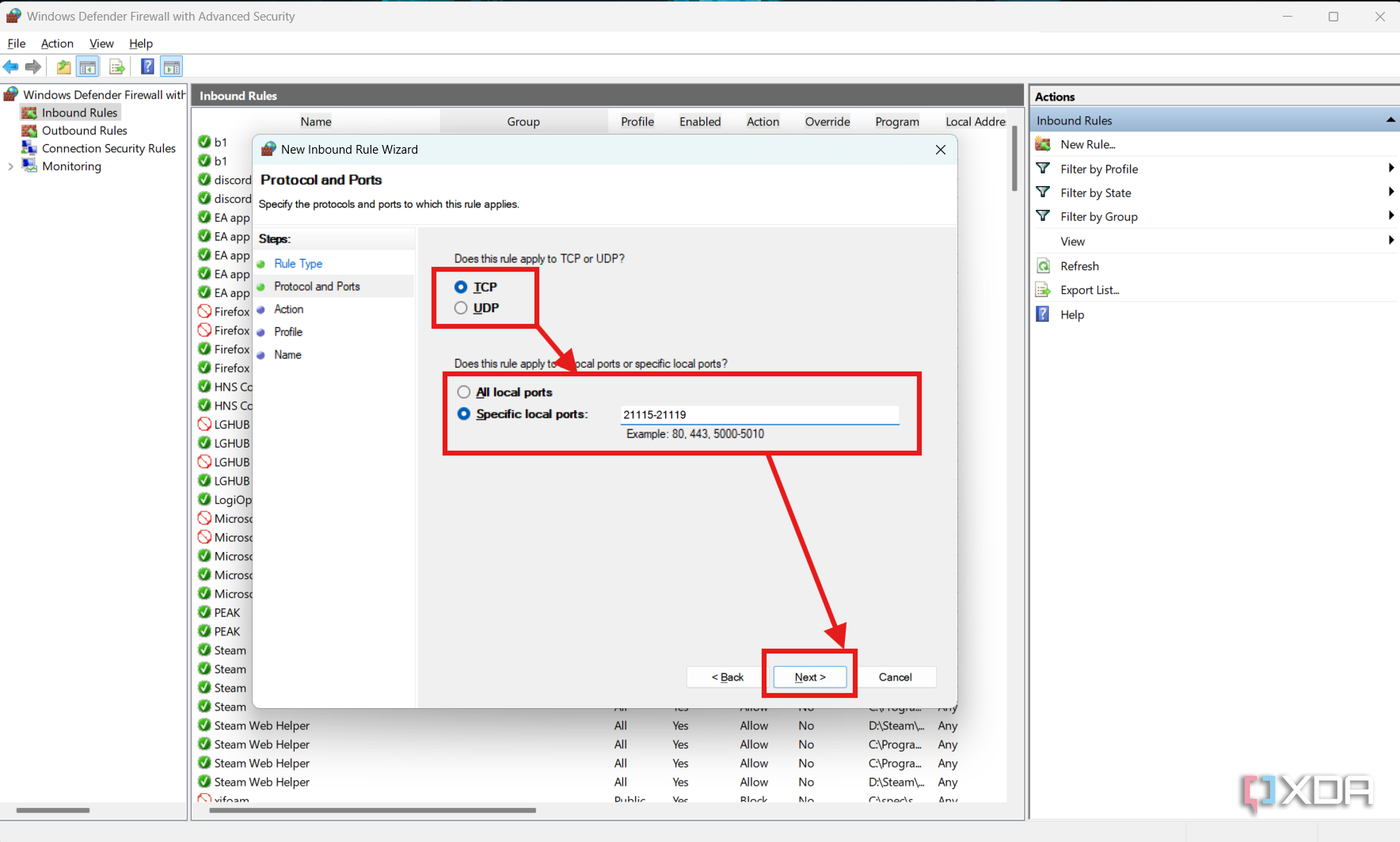Click the Help icon in Actions pane

pos(1044,314)
